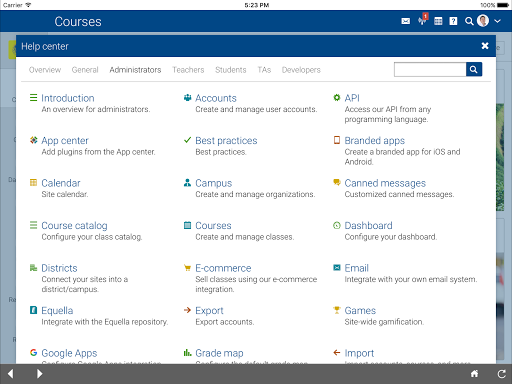The width and height of the screenshot is (512, 384).
Task: Open the Branded apps help link
Action: (374, 141)
